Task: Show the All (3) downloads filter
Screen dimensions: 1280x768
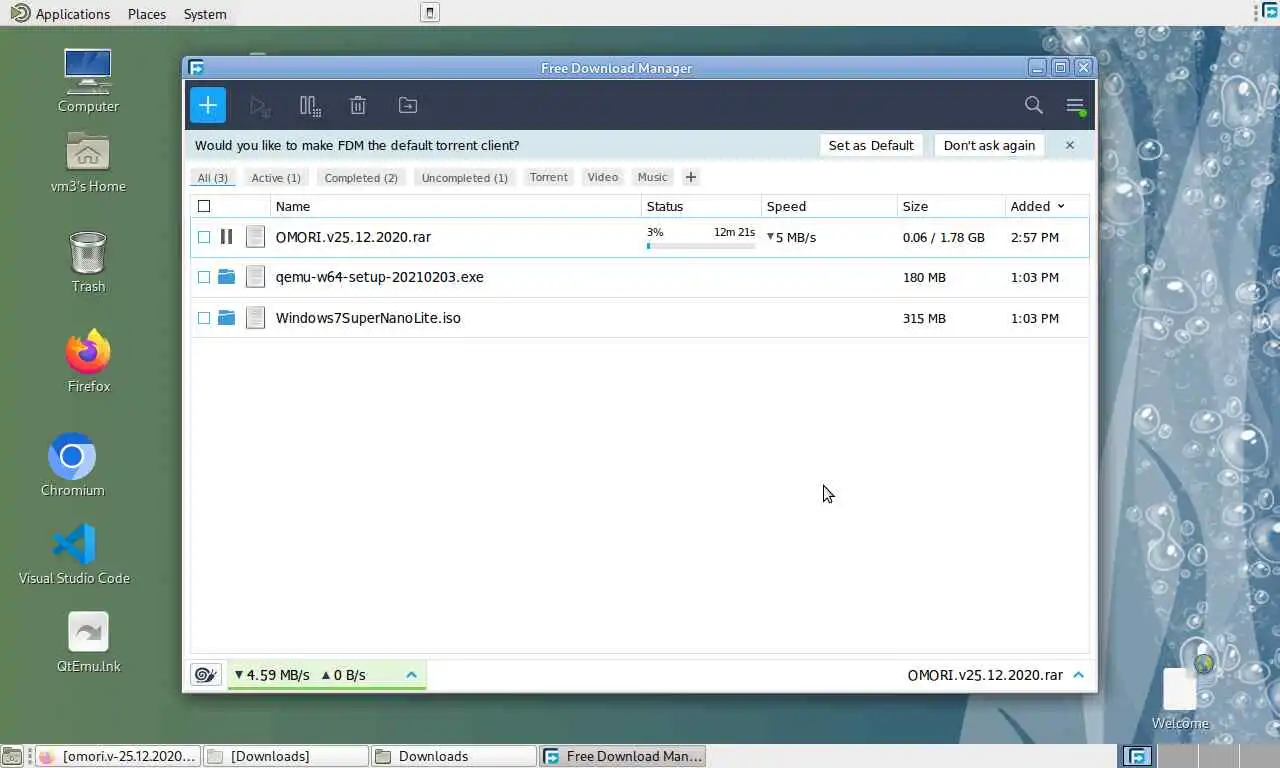Action: pos(212,178)
